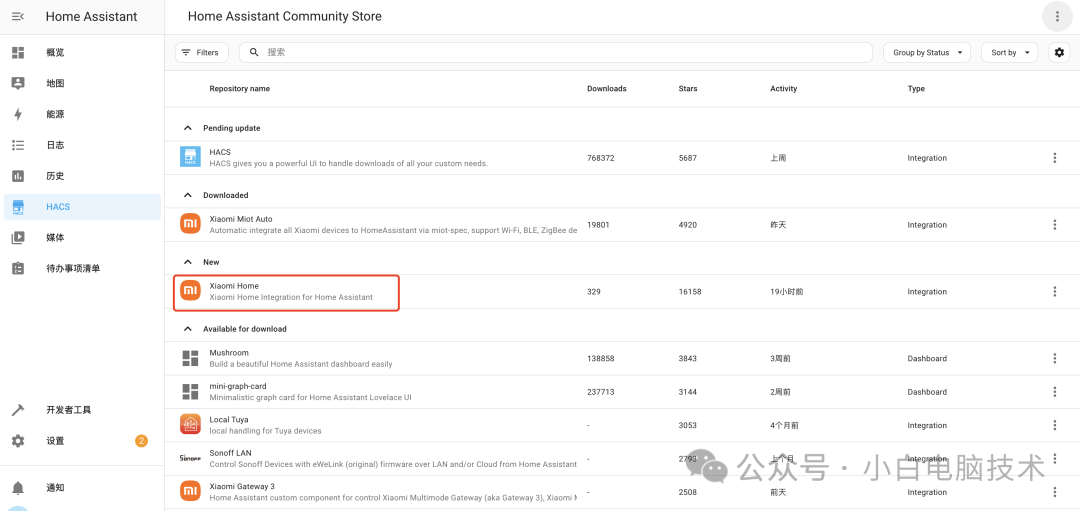This screenshot has width=1080, height=511.
Task: Open the mini-graph-card repository
Action: pos(622,392)
